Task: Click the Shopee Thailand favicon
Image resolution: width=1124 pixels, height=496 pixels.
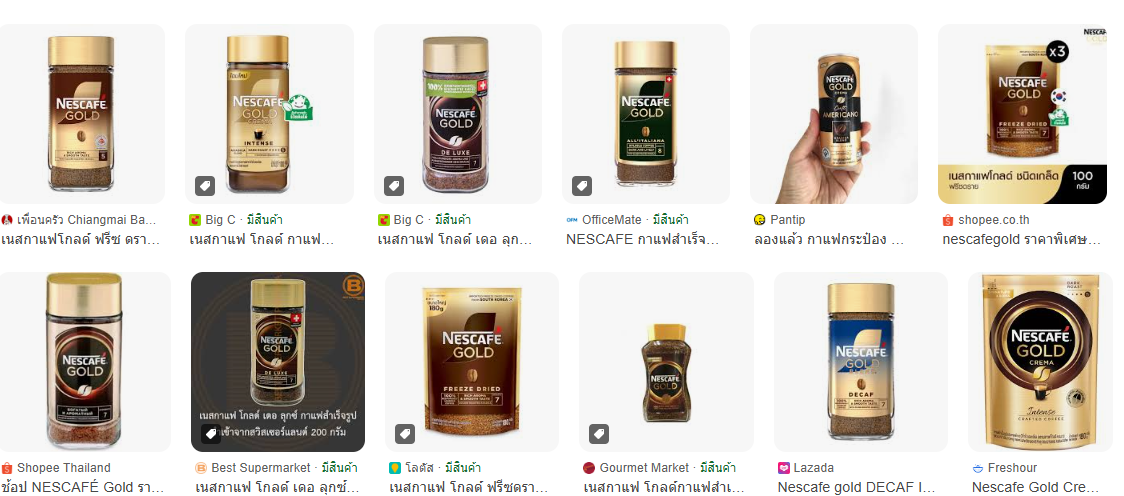Action: point(6,468)
